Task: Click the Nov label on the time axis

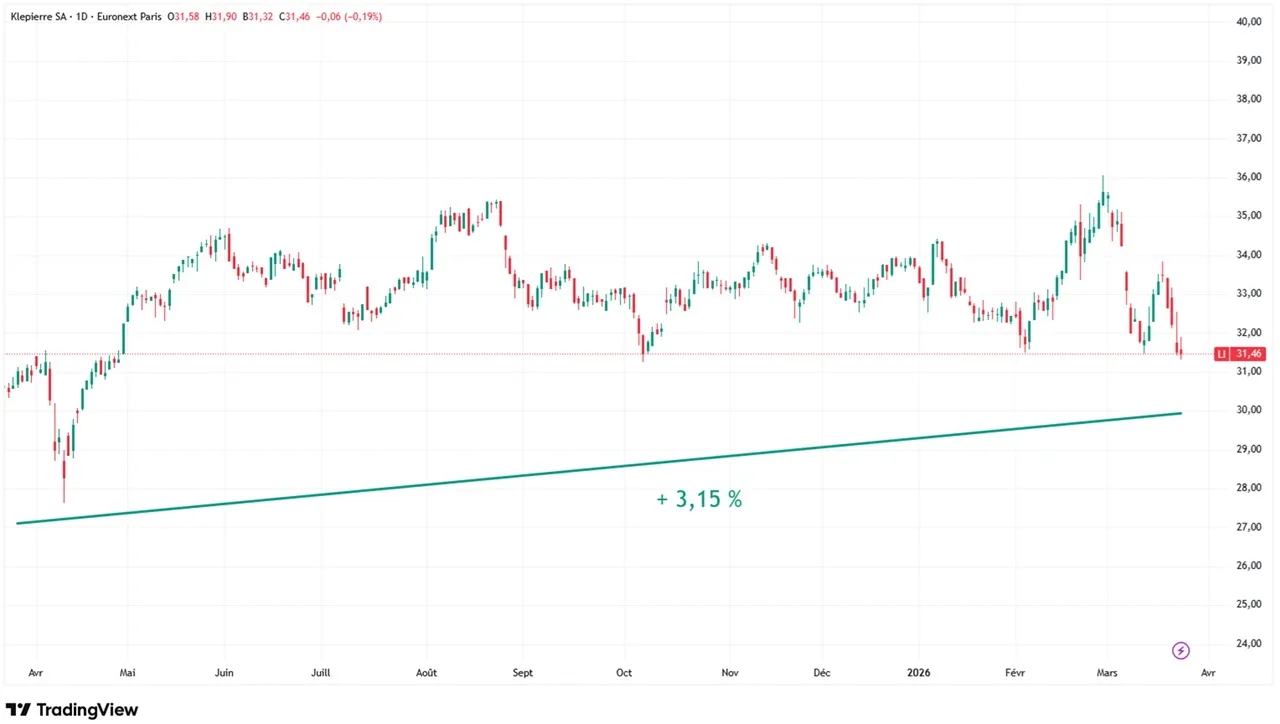Action: [730, 673]
